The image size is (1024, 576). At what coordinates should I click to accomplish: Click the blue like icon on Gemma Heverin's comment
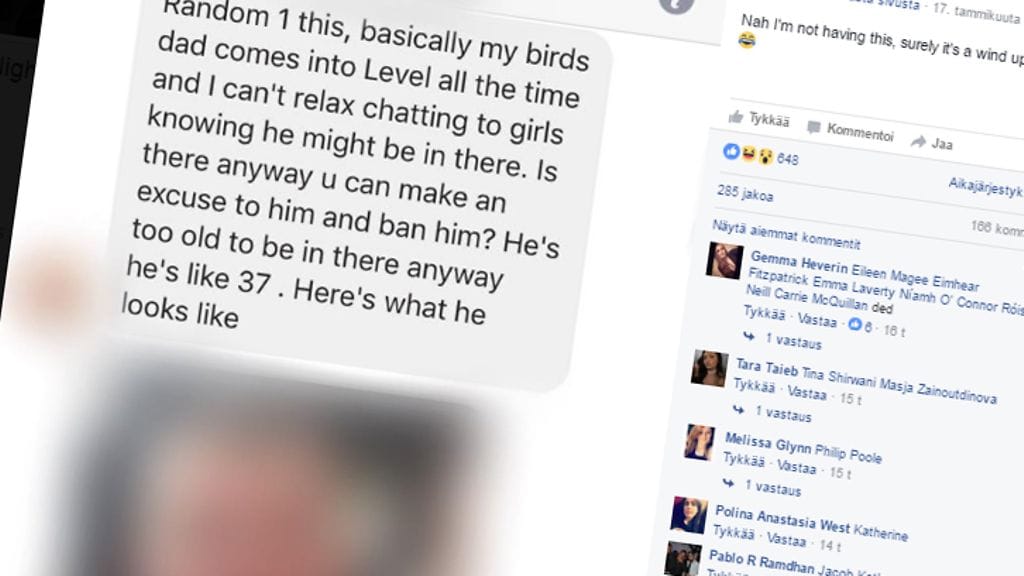(x=855, y=324)
